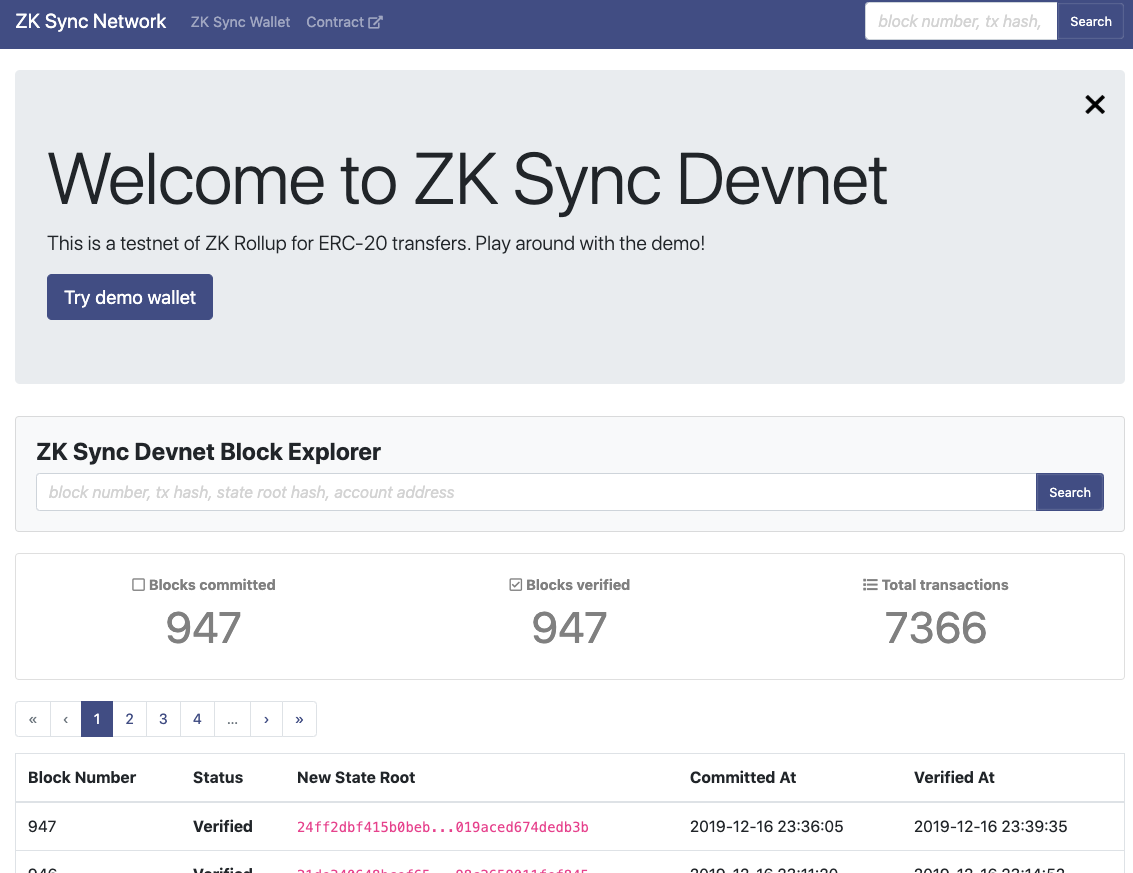Select pagination page 1
This screenshot has height=873, width=1133.
click(x=97, y=719)
